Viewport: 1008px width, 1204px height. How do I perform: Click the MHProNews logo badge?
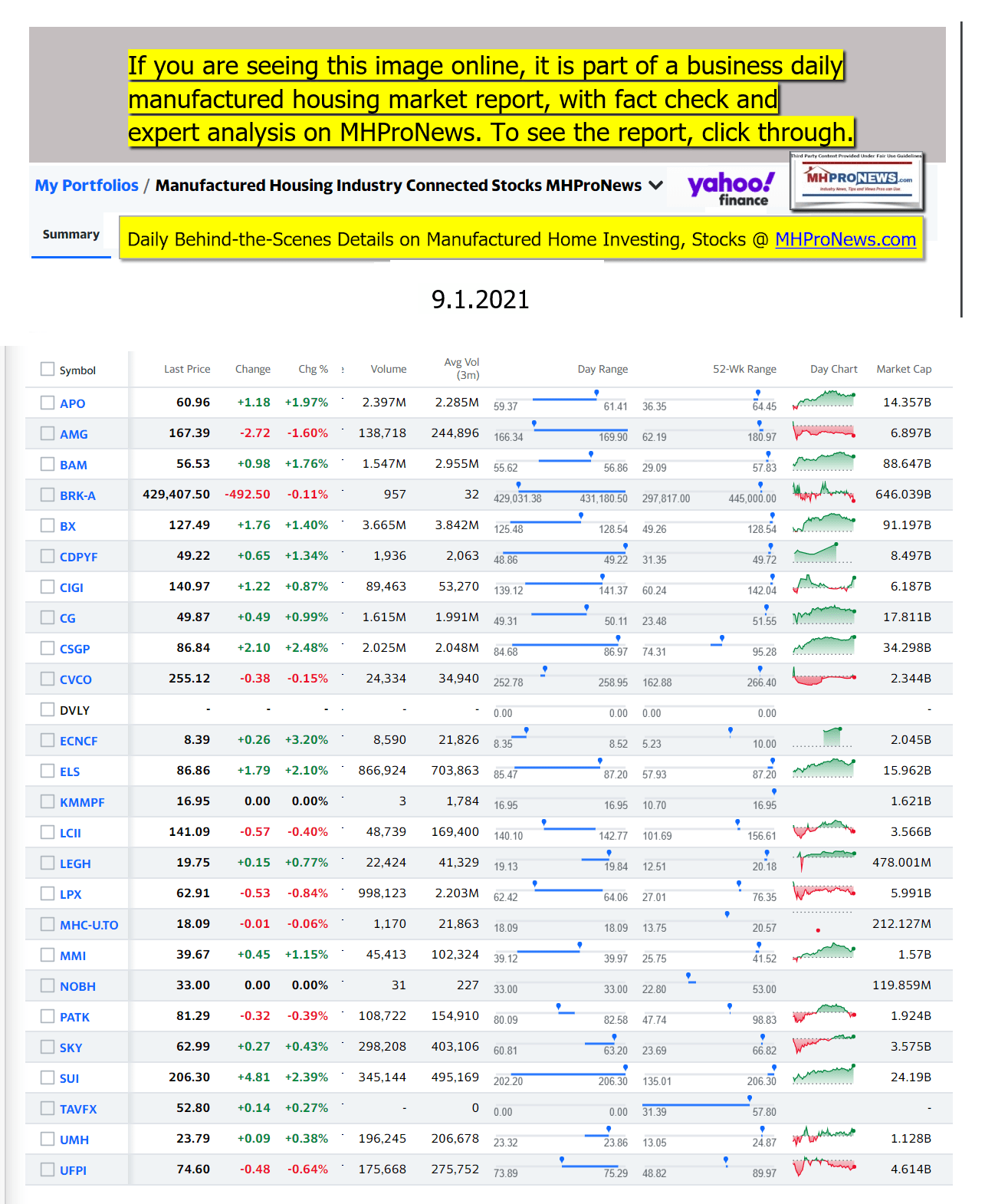point(857,182)
